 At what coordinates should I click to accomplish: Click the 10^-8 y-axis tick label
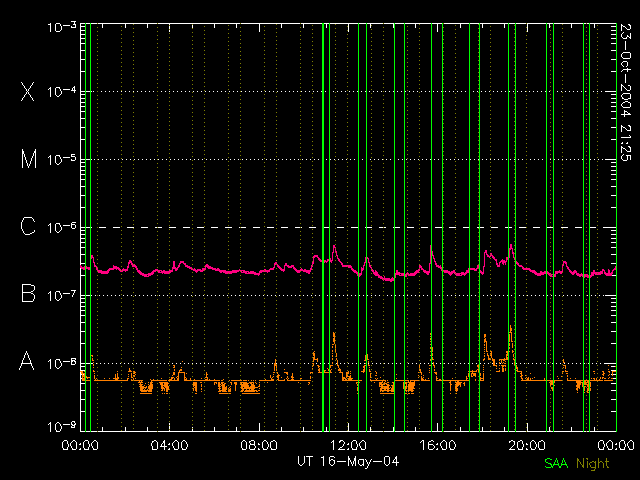tap(62, 363)
